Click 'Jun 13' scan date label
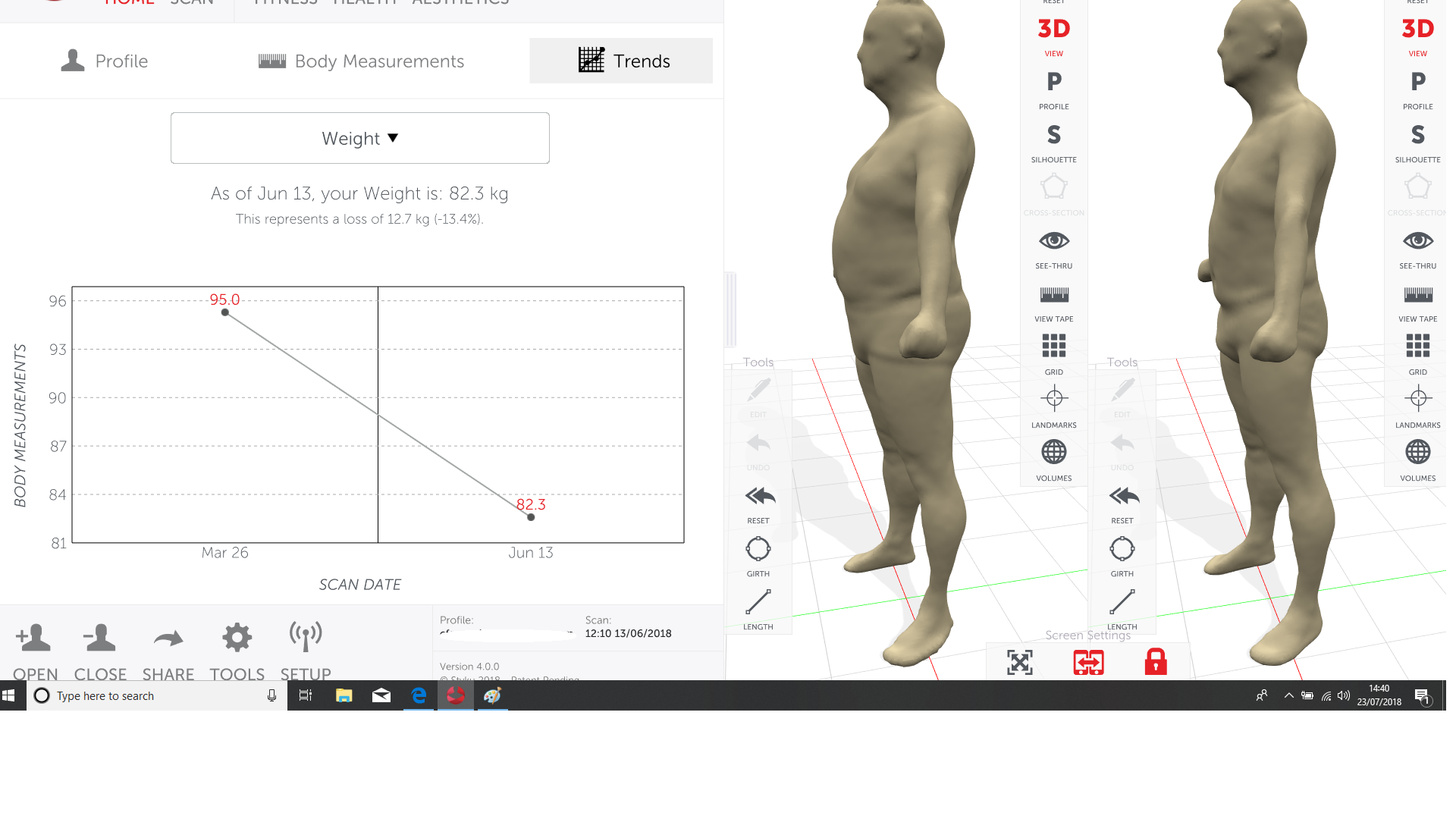1456x819 pixels. point(531,553)
